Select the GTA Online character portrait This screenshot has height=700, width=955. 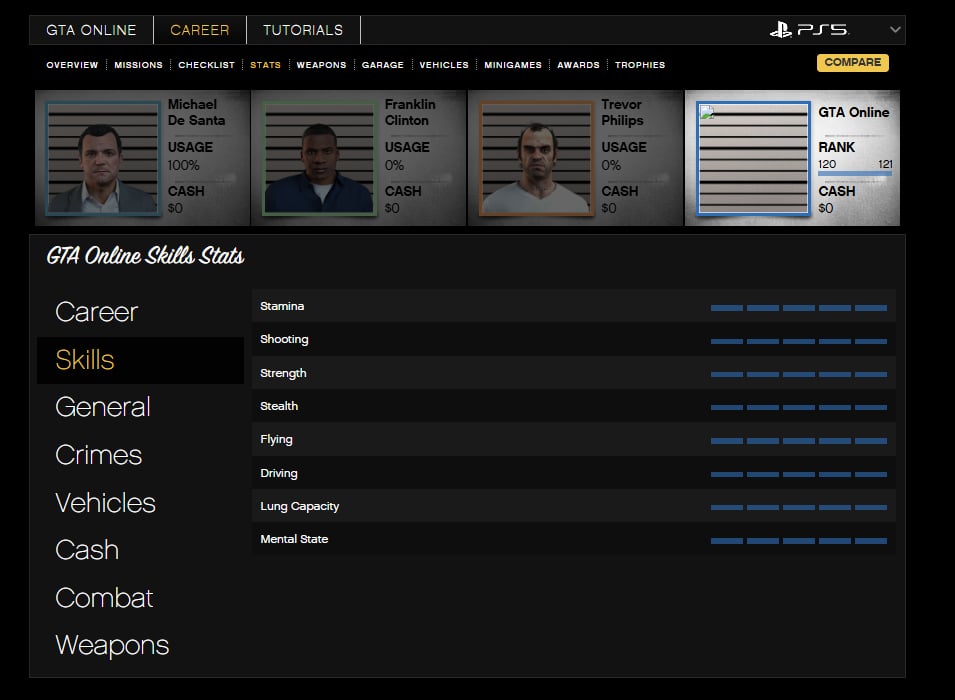(753, 158)
